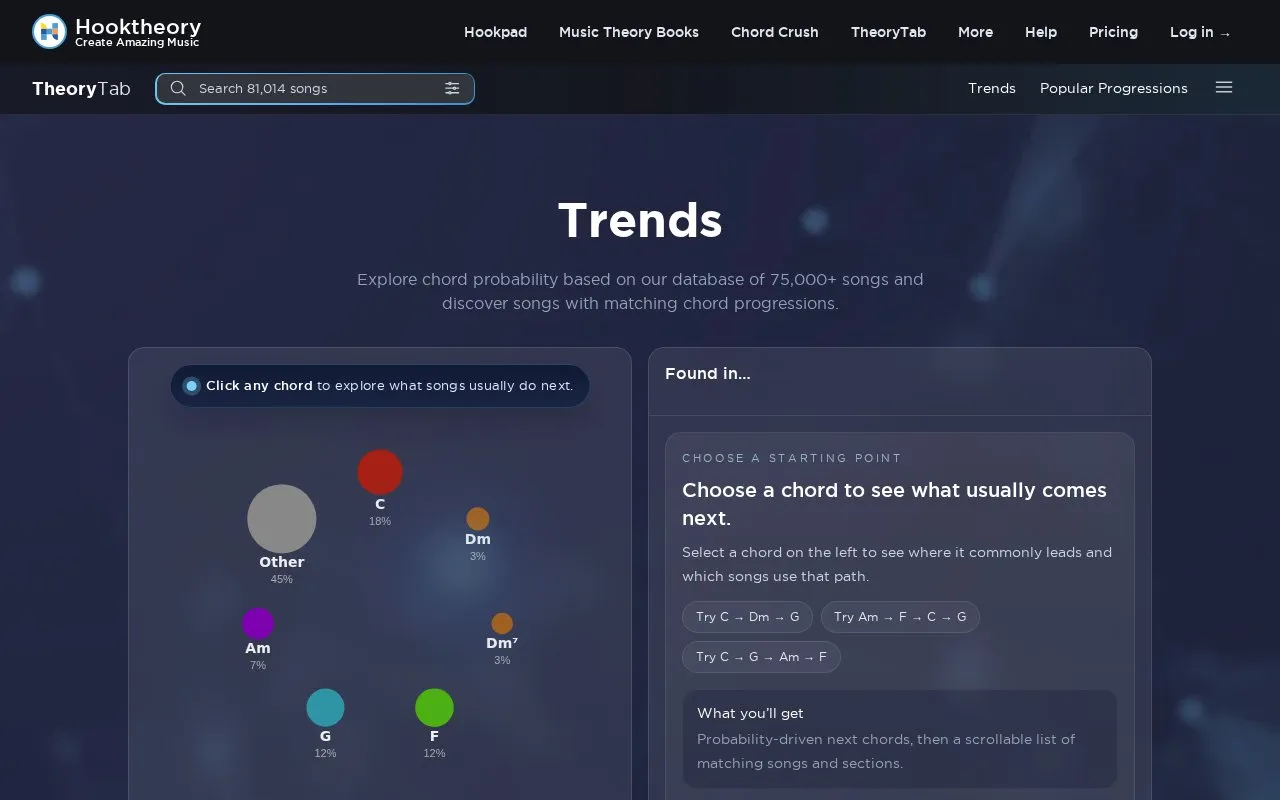Select the green F chord circle

[x=434, y=708]
